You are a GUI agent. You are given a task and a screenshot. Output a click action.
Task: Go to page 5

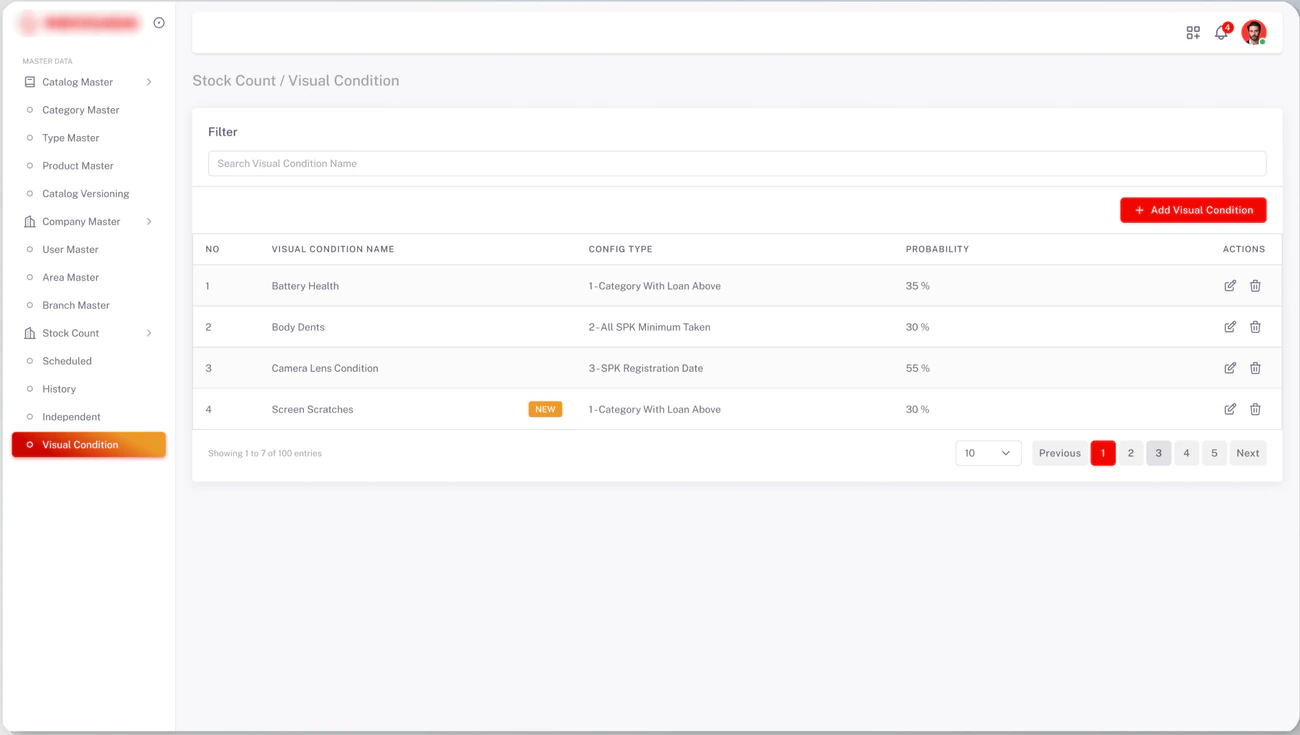[x=1215, y=453]
